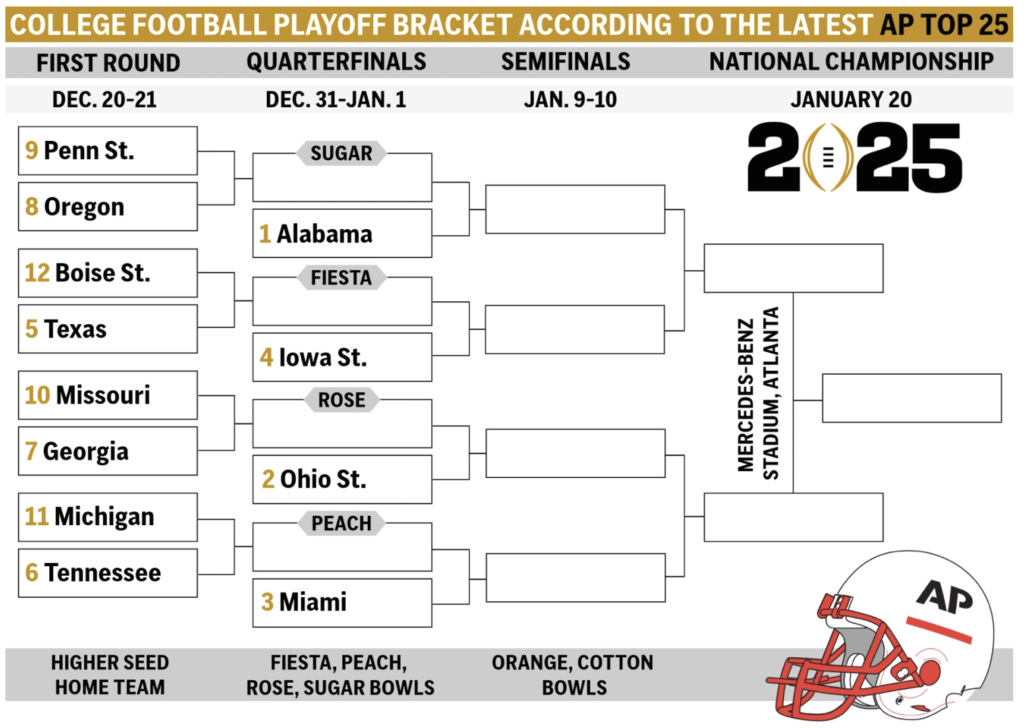This screenshot has height=728, width=1024.
Task: Click the AP TOP 25 title text
Action: tap(944, 25)
